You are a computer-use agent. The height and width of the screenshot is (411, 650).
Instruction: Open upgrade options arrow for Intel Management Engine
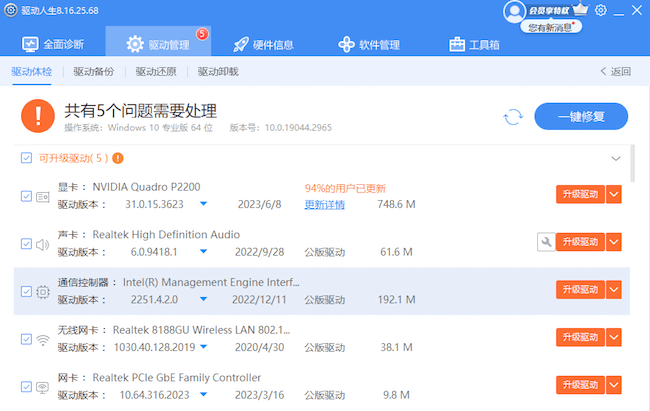coord(614,289)
